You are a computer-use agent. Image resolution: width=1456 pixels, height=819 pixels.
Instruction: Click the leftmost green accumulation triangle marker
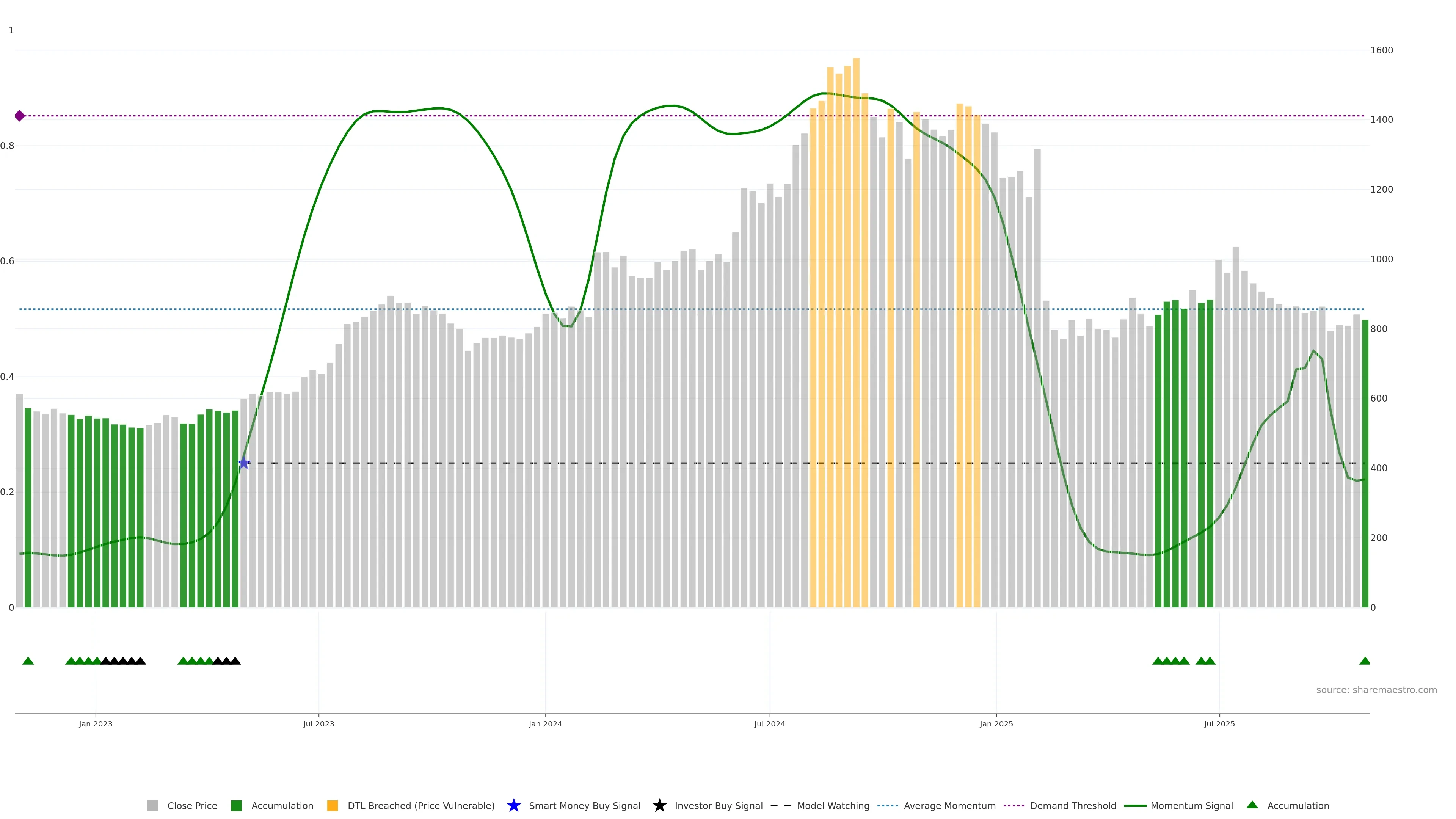28,661
